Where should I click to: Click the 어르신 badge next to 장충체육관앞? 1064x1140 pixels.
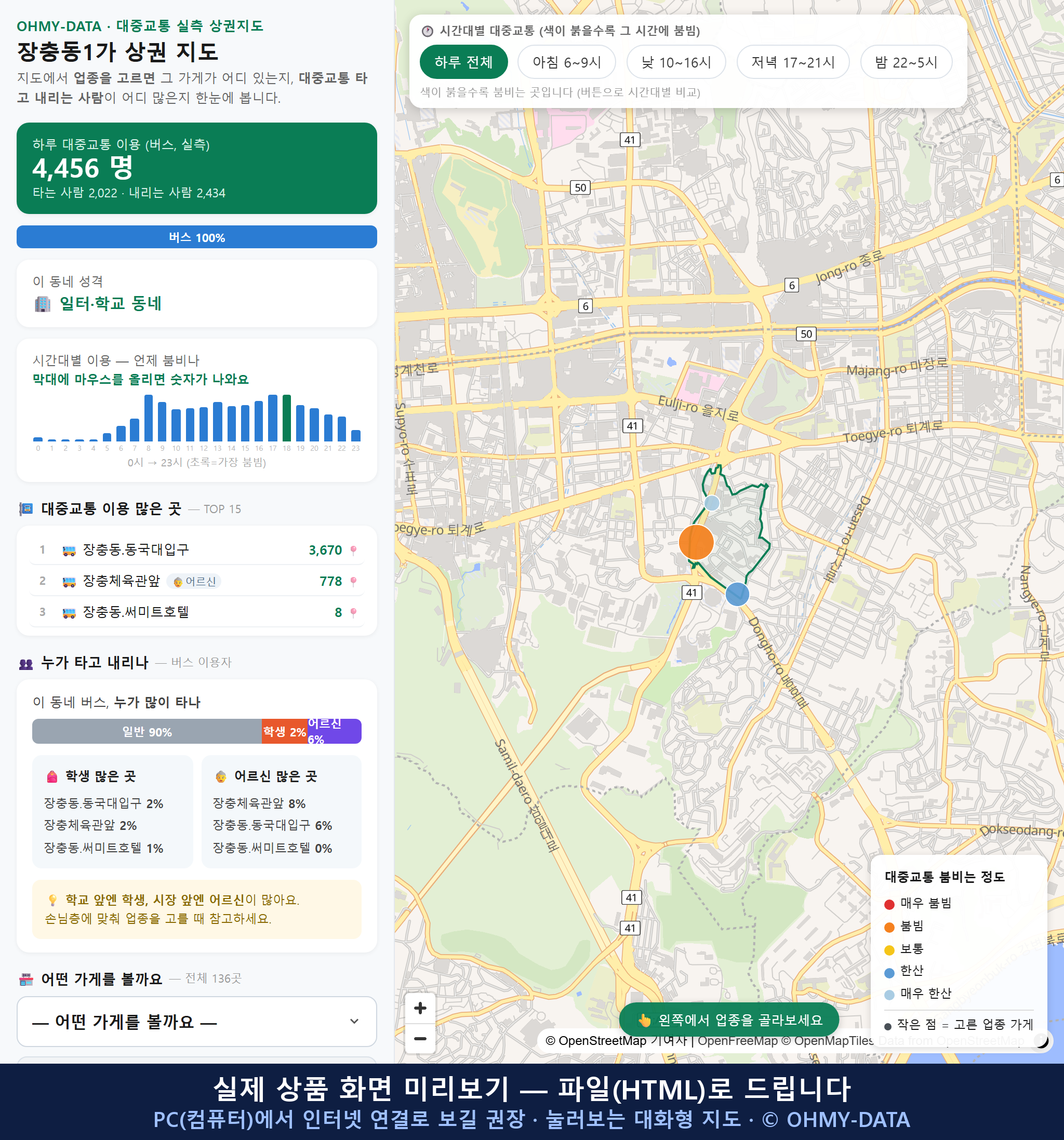194,582
